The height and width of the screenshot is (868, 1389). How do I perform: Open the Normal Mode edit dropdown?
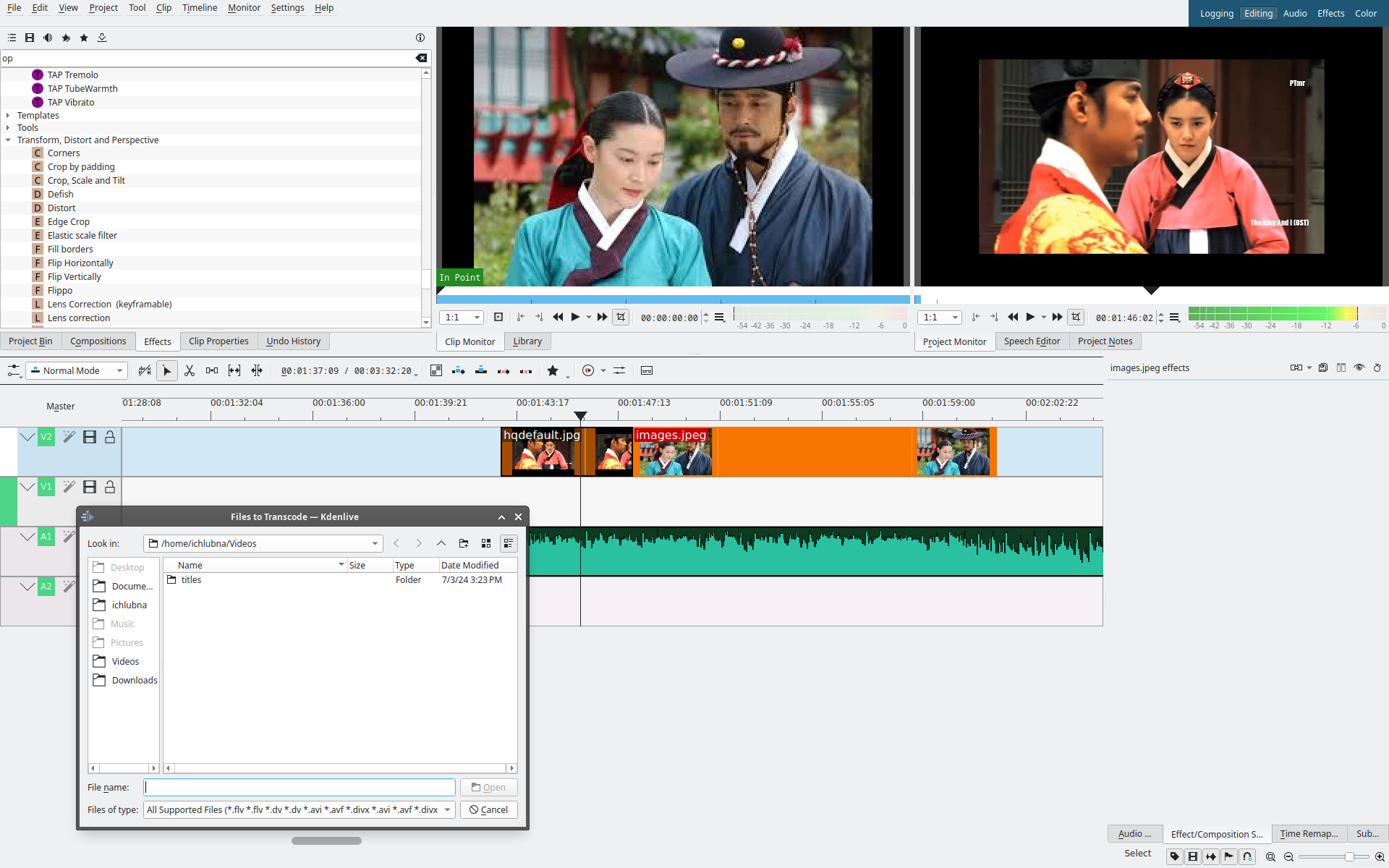77,370
